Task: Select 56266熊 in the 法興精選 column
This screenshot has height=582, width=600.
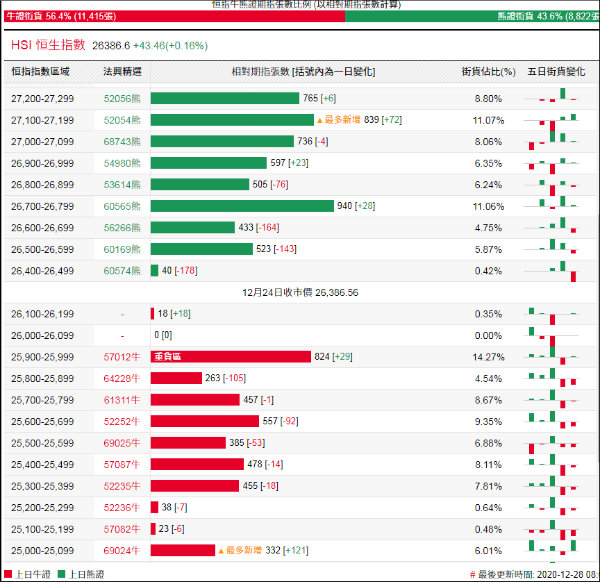Action: tap(122, 228)
